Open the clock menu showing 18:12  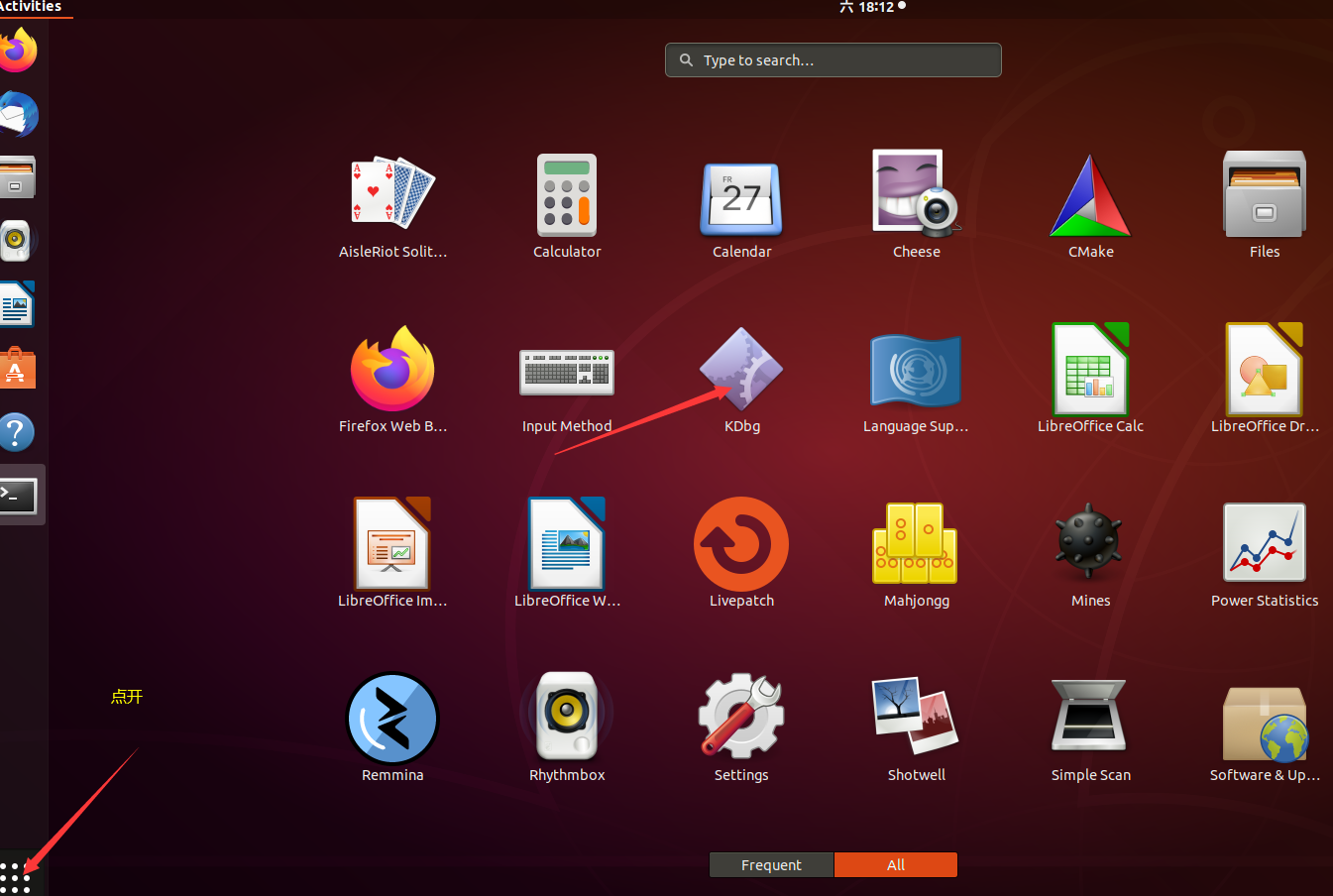[872, 7]
